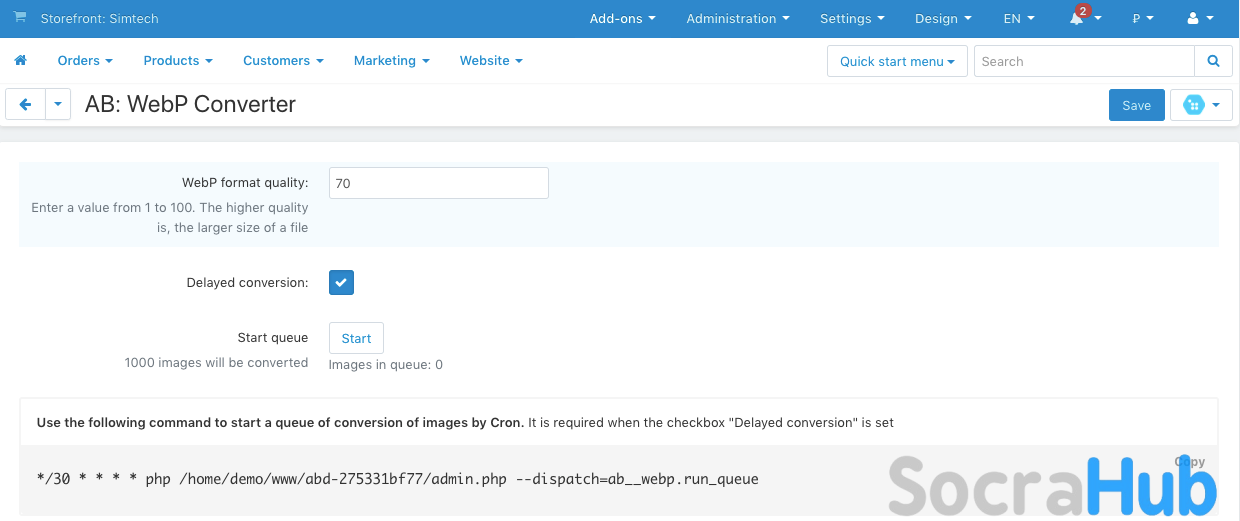
Task: Open the Marketing menu
Action: click(x=391, y=61)
